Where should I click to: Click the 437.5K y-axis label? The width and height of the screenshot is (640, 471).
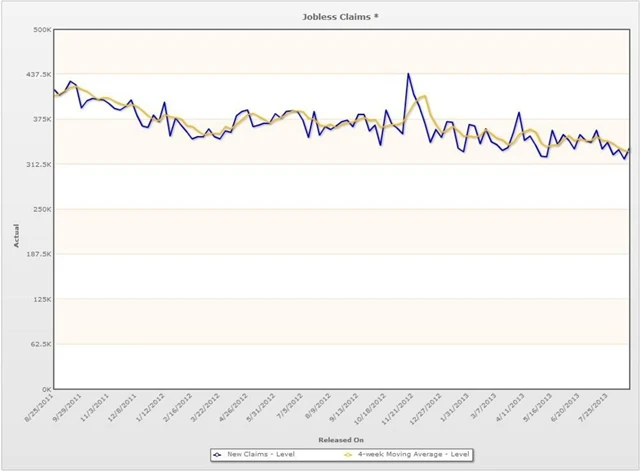36,75
